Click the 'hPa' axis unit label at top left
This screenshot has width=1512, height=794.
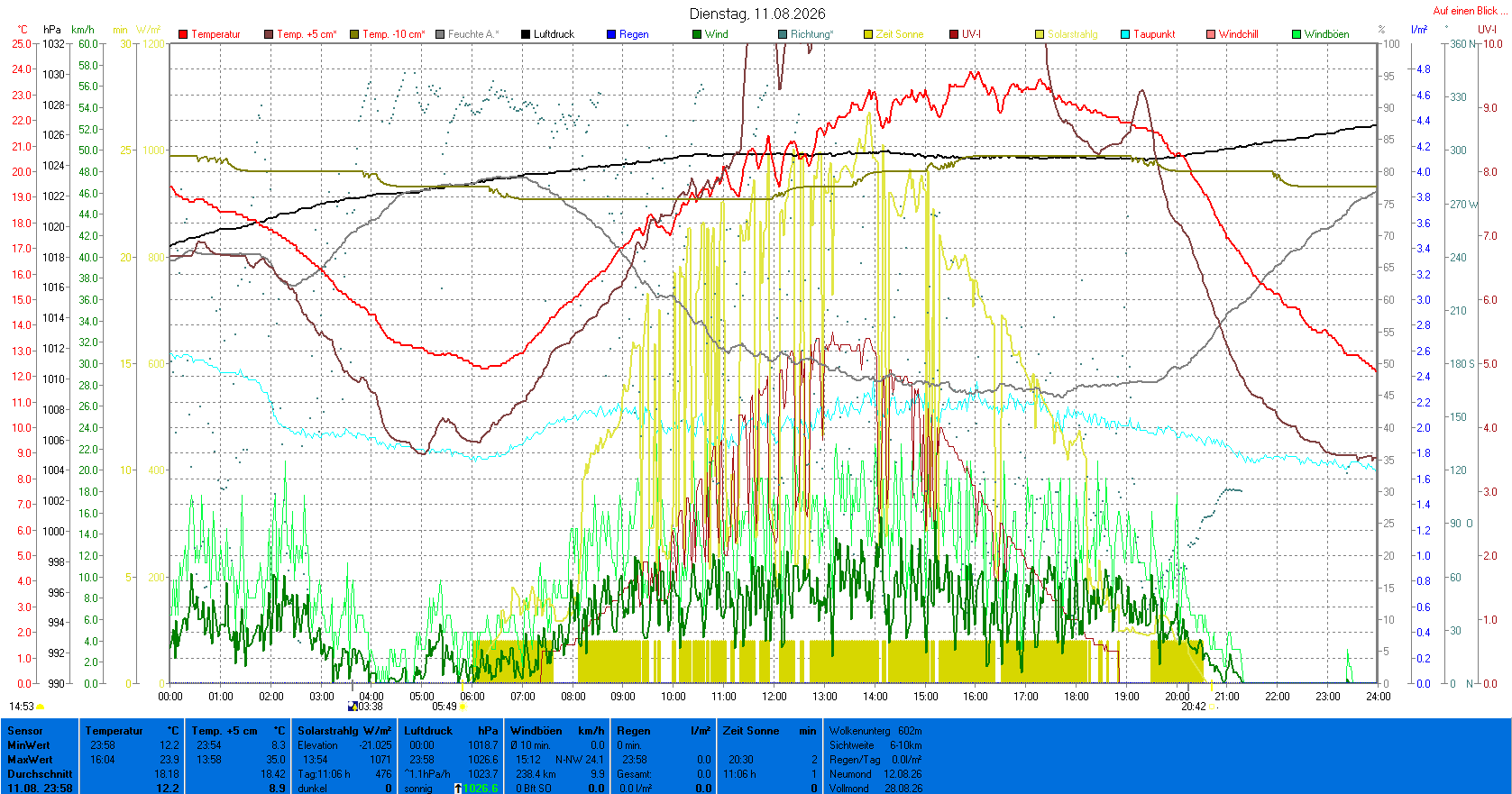click(52, 30)
